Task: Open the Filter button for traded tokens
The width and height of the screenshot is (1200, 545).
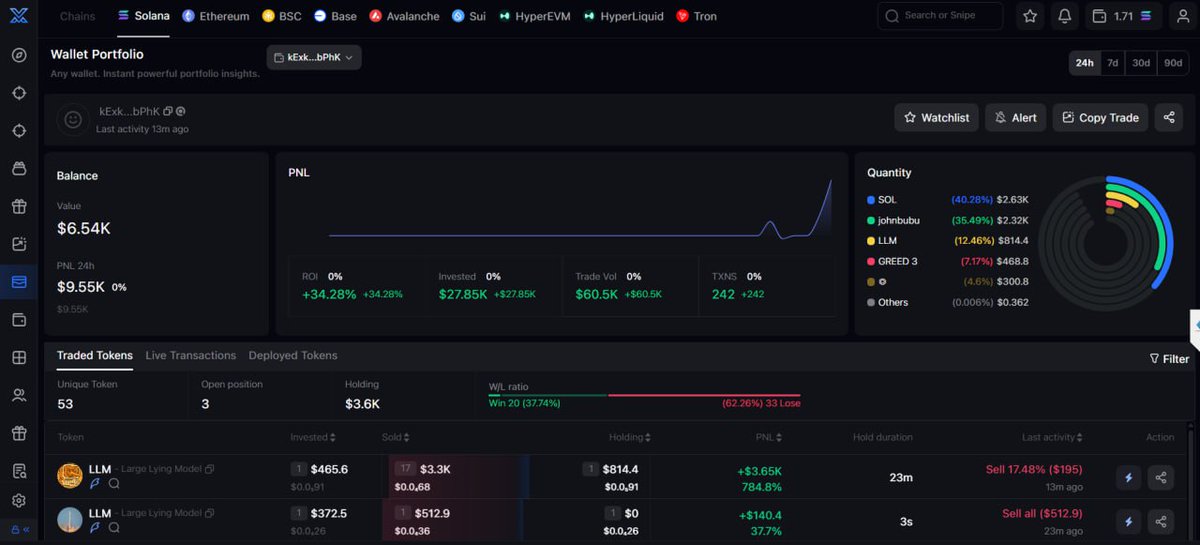Action: point(1169,358)
